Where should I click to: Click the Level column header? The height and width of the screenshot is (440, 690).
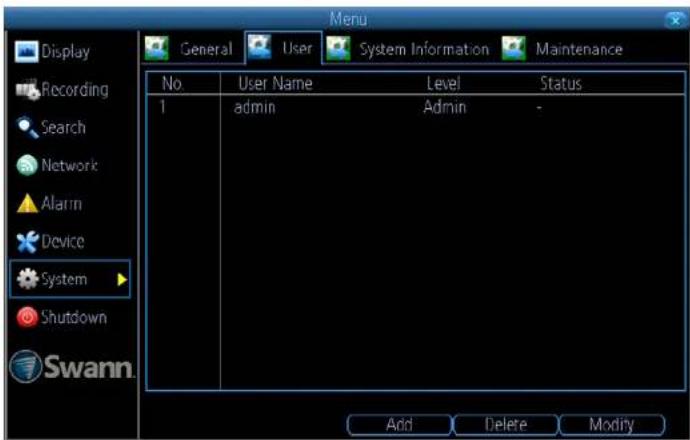pos(443,84)
